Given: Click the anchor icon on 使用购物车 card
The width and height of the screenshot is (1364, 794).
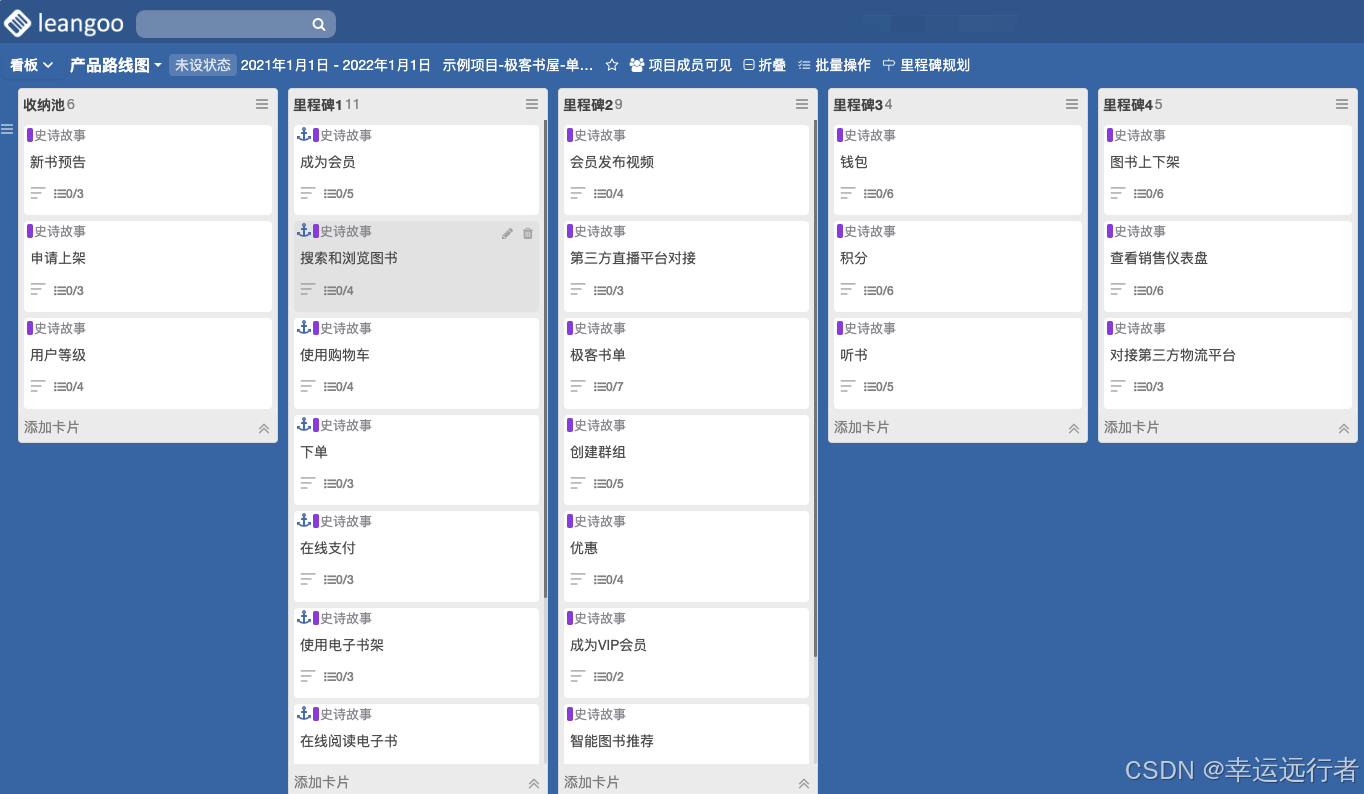Looking at the screenshot, I should [x=304, y=327].
